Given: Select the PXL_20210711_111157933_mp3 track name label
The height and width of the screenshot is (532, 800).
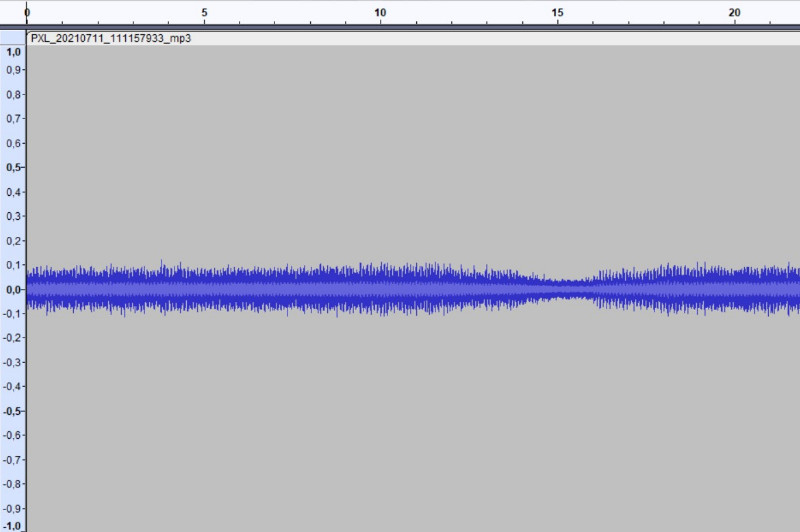Looking at the screenshot, I should pos(110,38).
